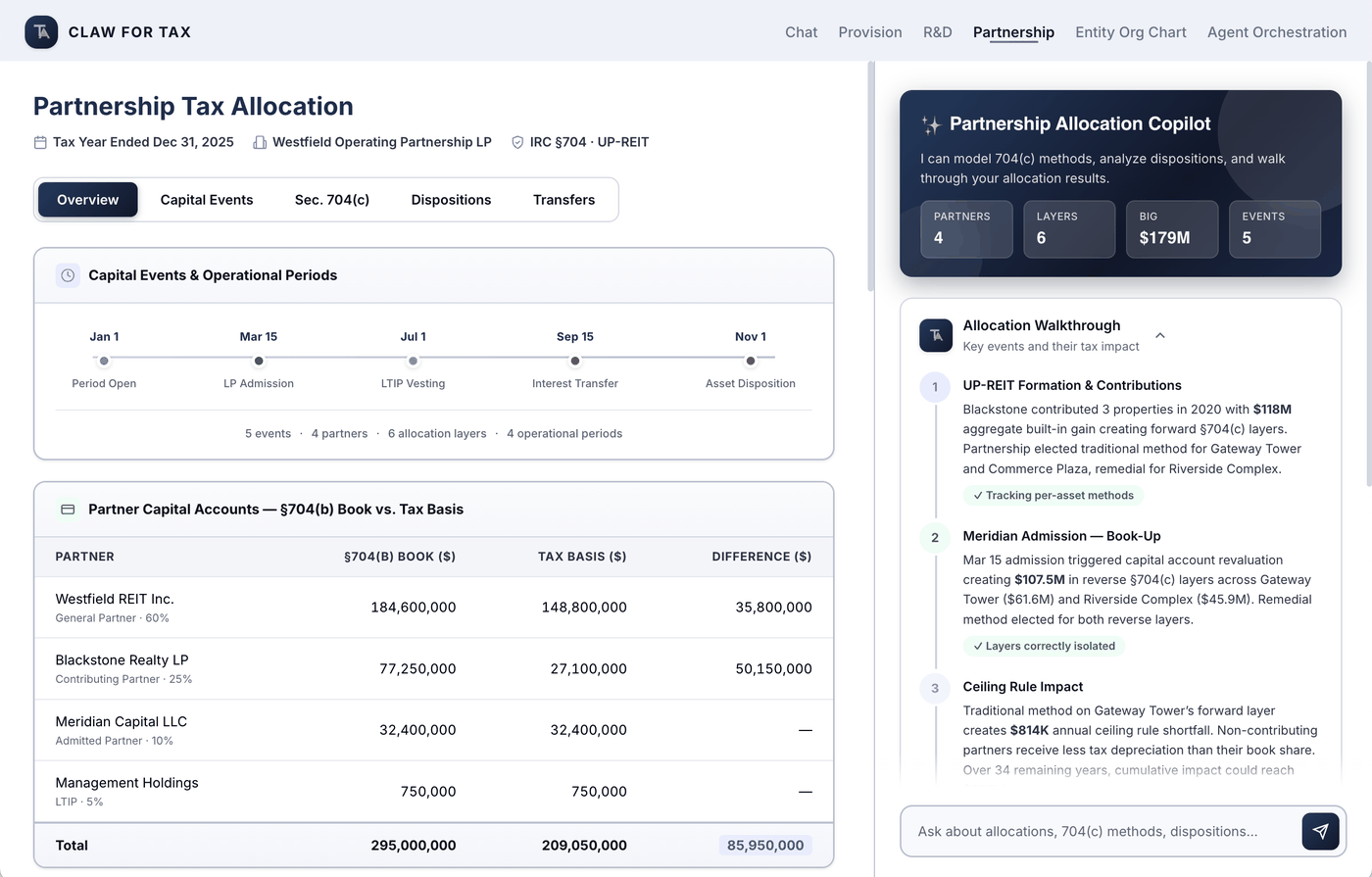The height and width of the screenshot is (877, 1372).
Task: Select the Overview tab
Action: pyautogui.click(x=87, y=200)
